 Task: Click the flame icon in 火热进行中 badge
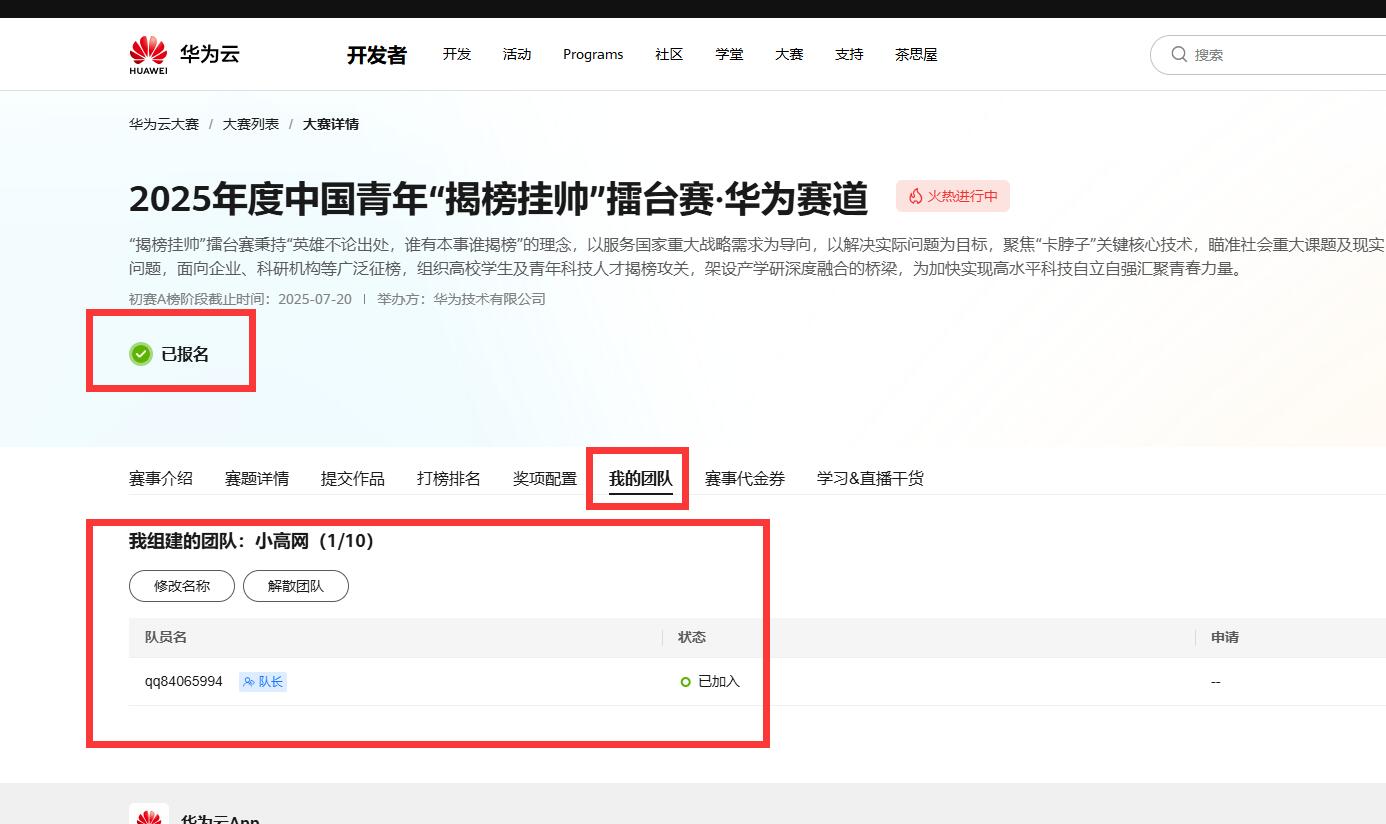pyautogui.click(x=915, y=196)
